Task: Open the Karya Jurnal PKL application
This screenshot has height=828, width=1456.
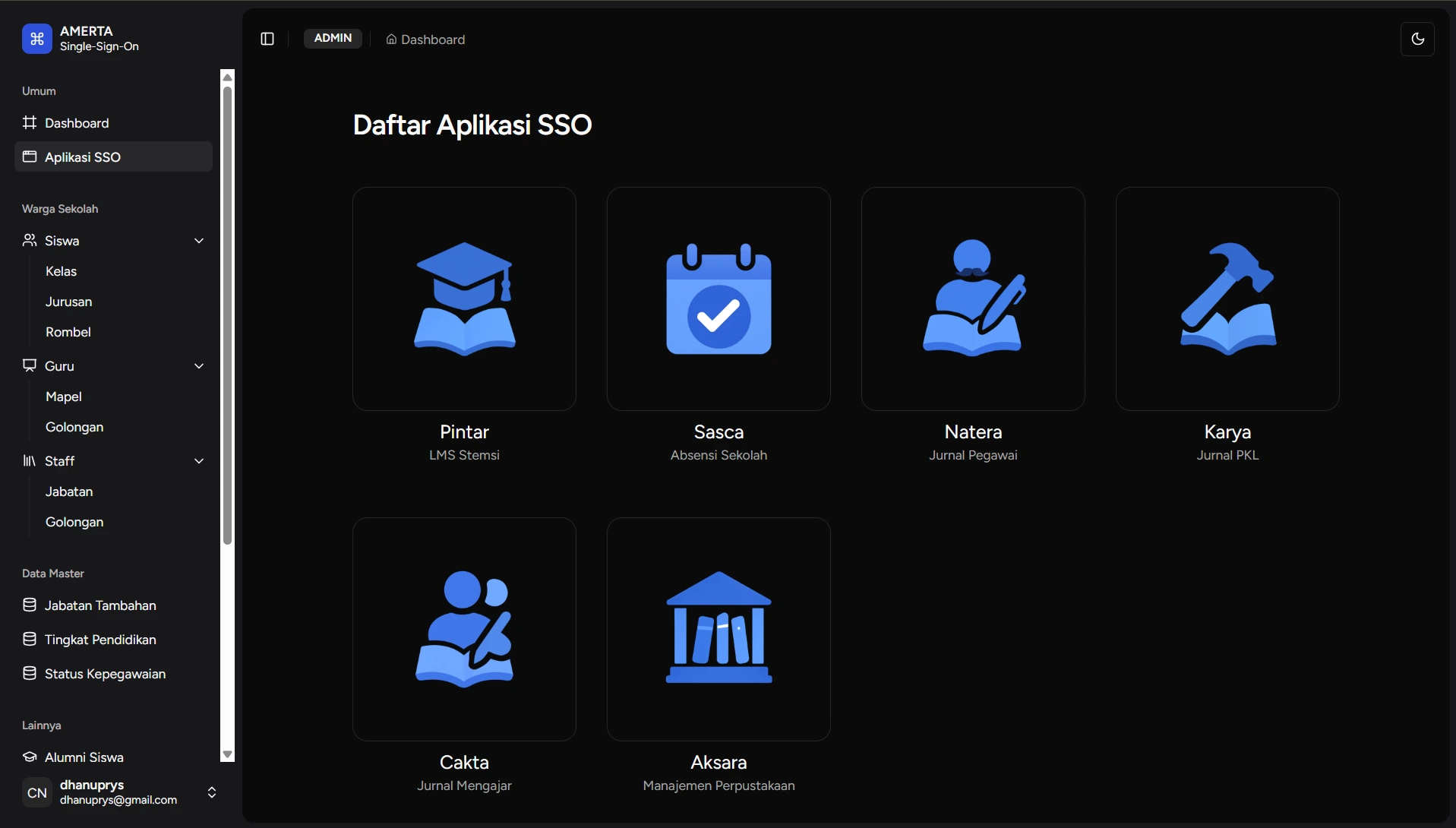Action: pyautogui.click(x=1227, y=299)
